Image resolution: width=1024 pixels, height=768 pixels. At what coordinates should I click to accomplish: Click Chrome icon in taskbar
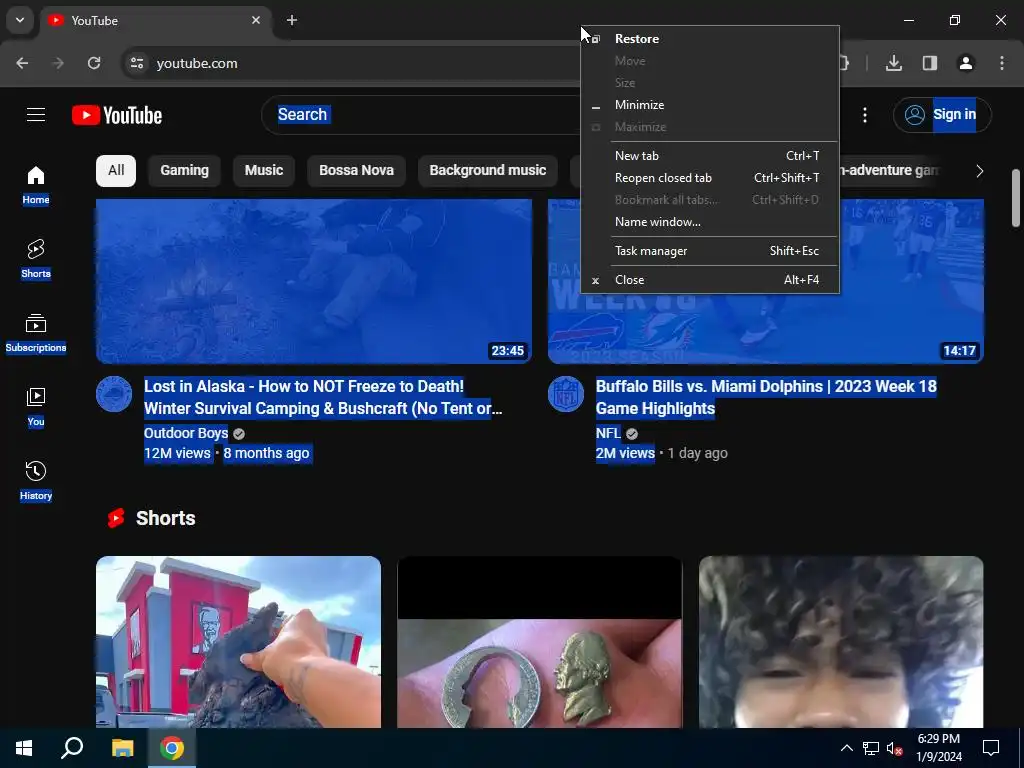point(172,748)
